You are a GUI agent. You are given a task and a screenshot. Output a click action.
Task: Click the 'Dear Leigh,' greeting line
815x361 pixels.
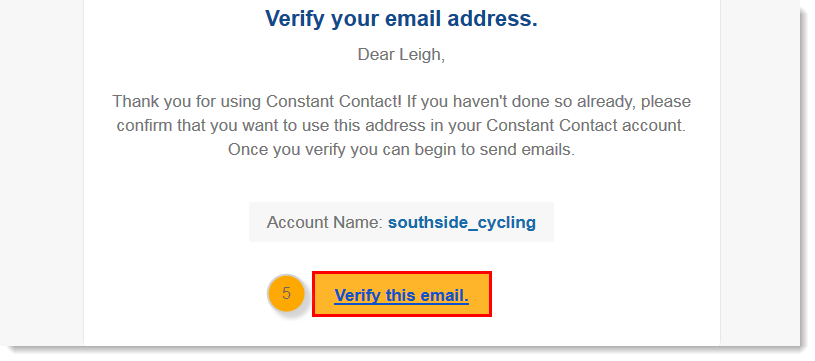[401, 55]
